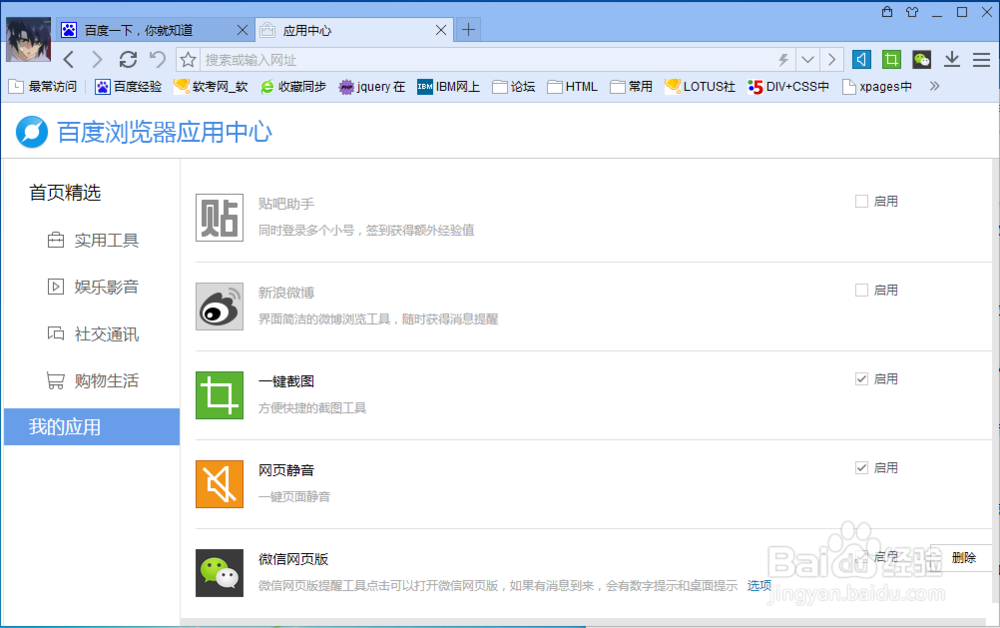
Task: Open 收藏同步 bookmark
Action: coord(293,87)
